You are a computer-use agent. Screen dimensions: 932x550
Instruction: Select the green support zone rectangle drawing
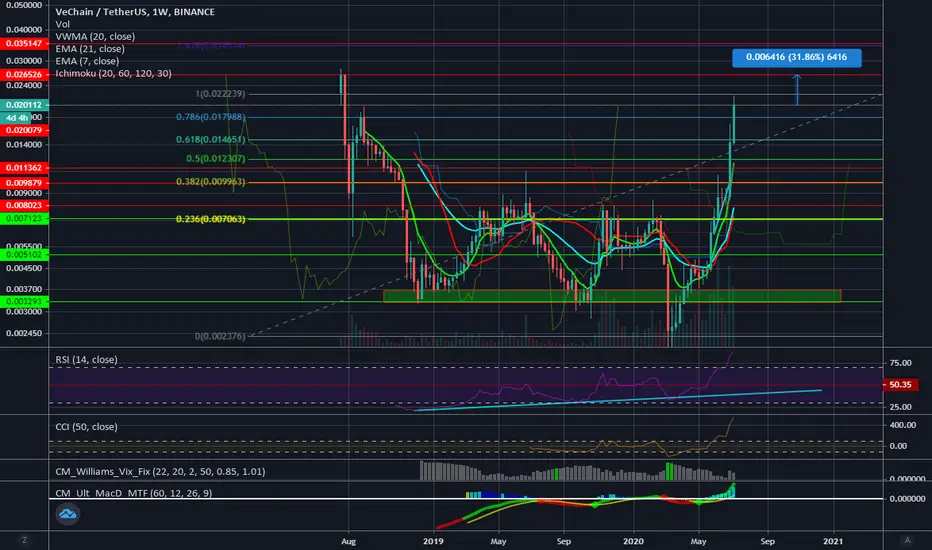(x=612, y=296)
